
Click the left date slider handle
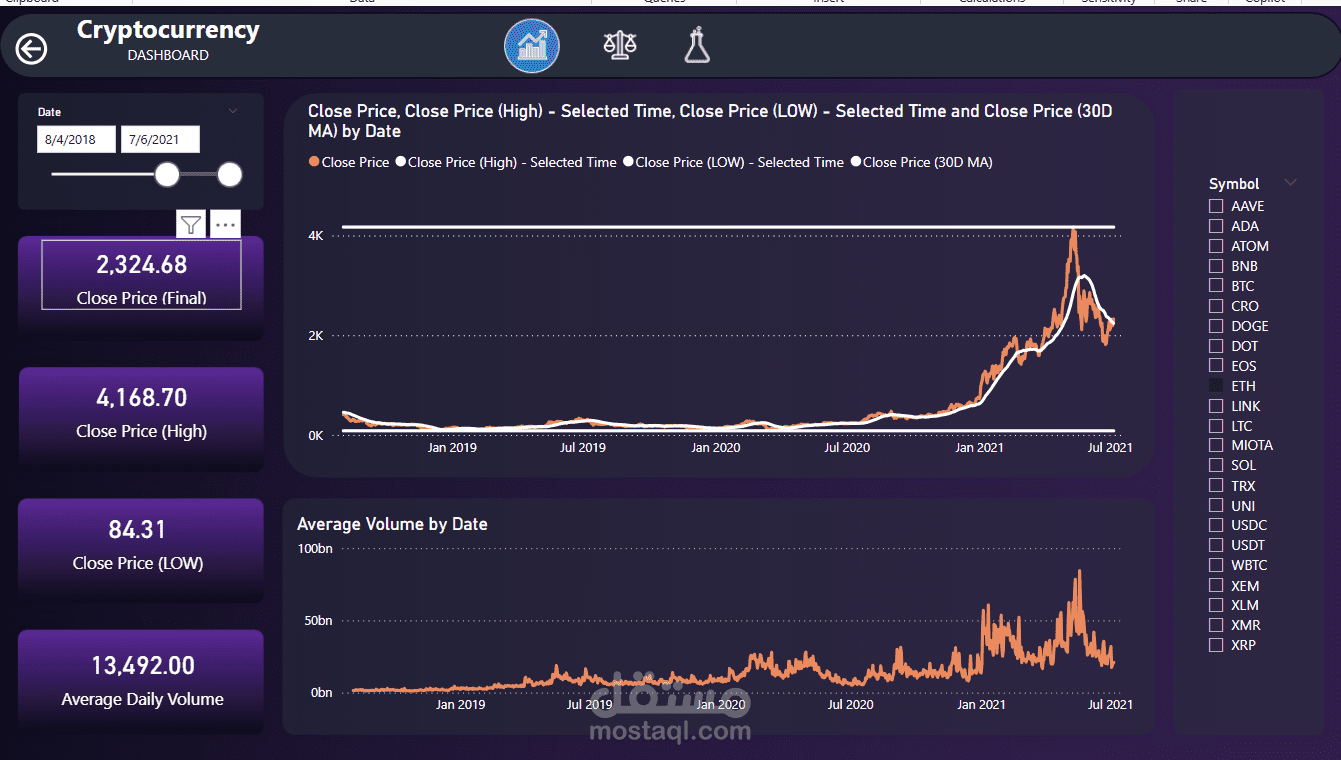[167, 175]
